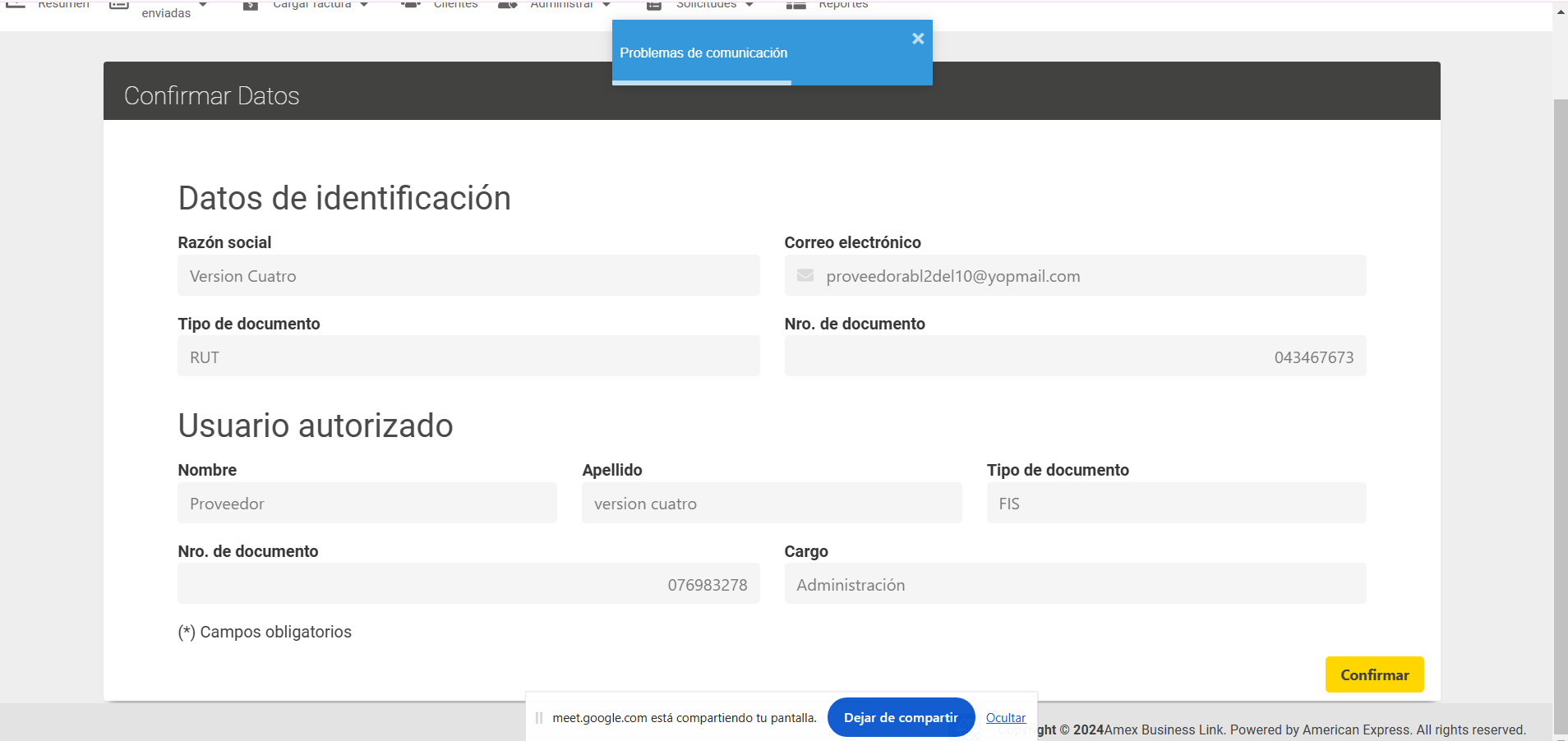
Task: Click the Cargo field showing Administración
Action: [x=1075, y=585]
